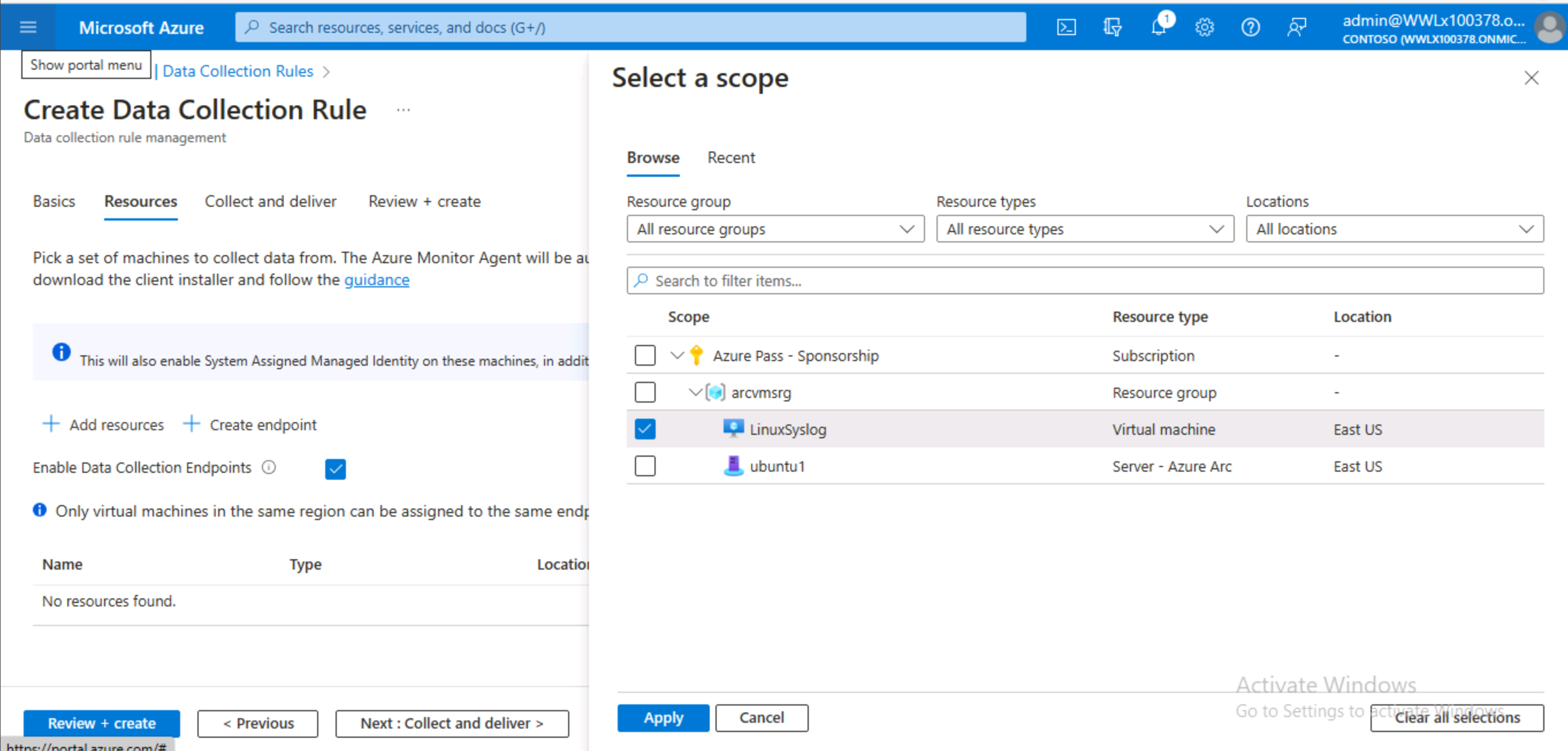Viewport: 1568px width, 751px height.
Task: Expand the Locations dropdown filter
Action: tap(1391, 229)
